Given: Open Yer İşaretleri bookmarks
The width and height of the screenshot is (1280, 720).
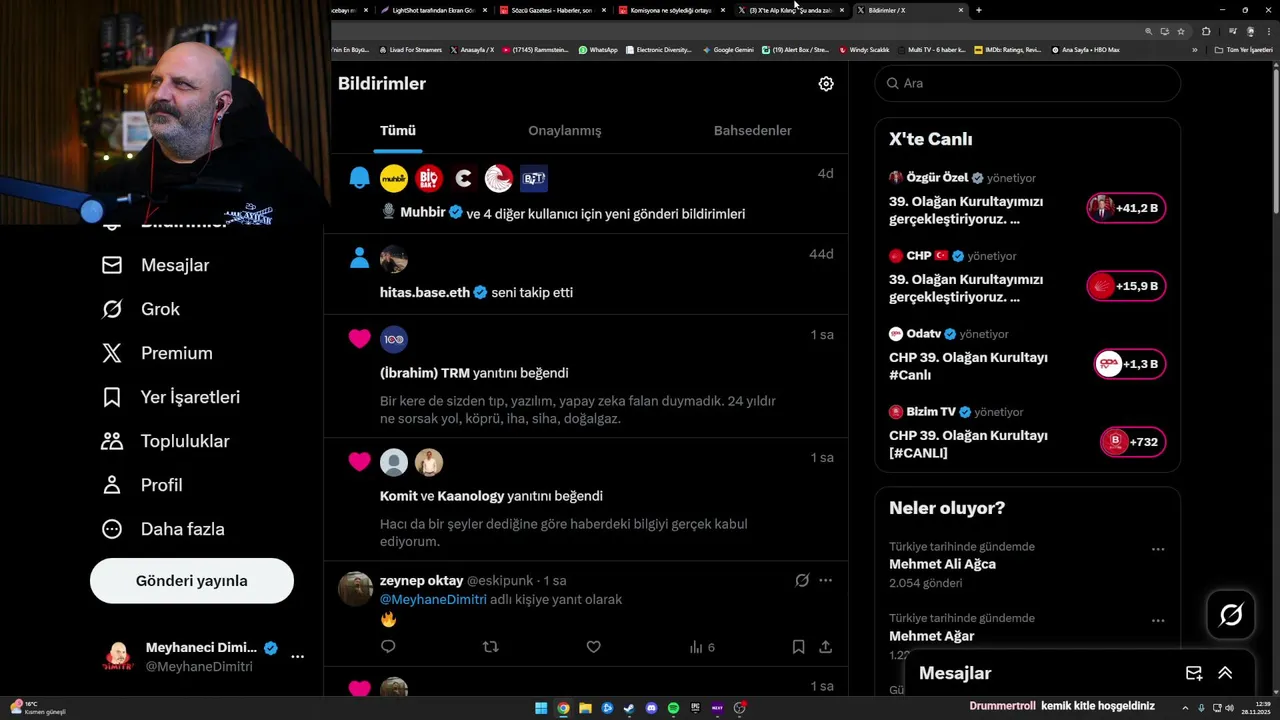Looking at the screenshot, I should (x=171, y=397).
